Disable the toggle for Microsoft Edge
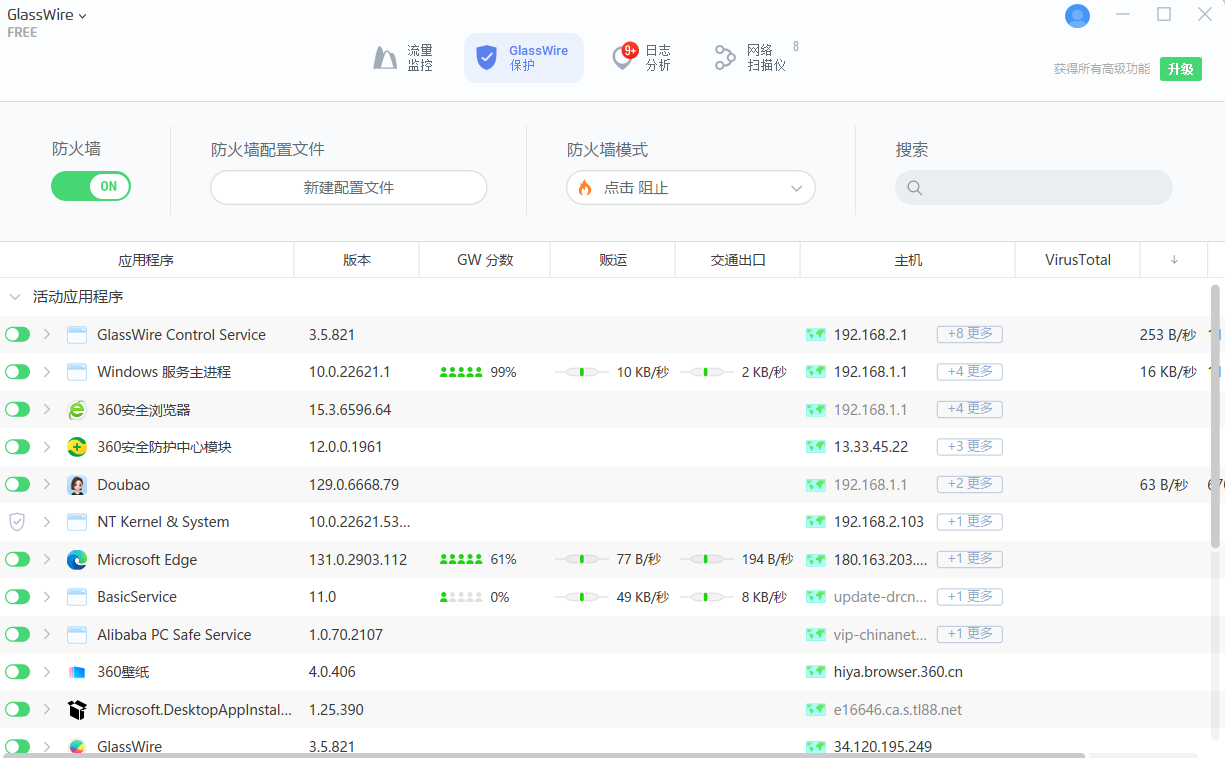The width and height of the screenshot is (1225, 758). [x=17, y=559]
